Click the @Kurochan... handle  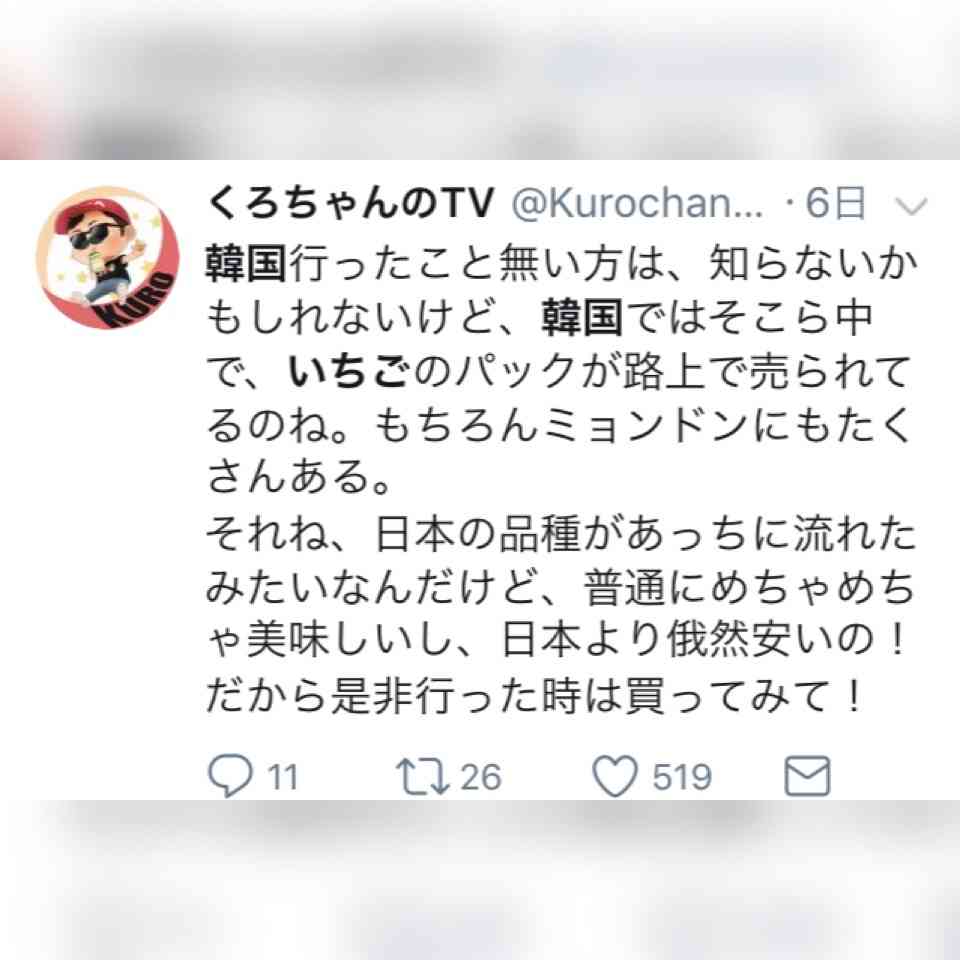click(x=637, y=203)
